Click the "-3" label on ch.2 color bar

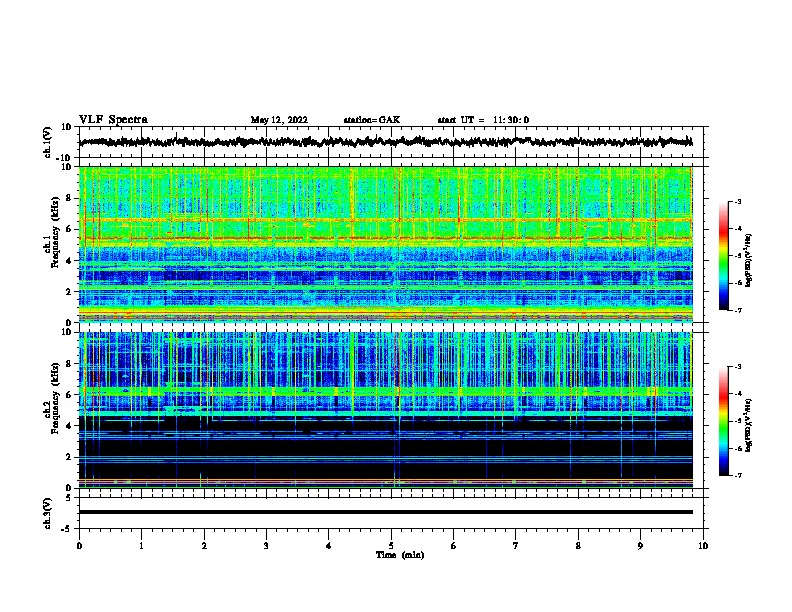[x=737, y=367]
